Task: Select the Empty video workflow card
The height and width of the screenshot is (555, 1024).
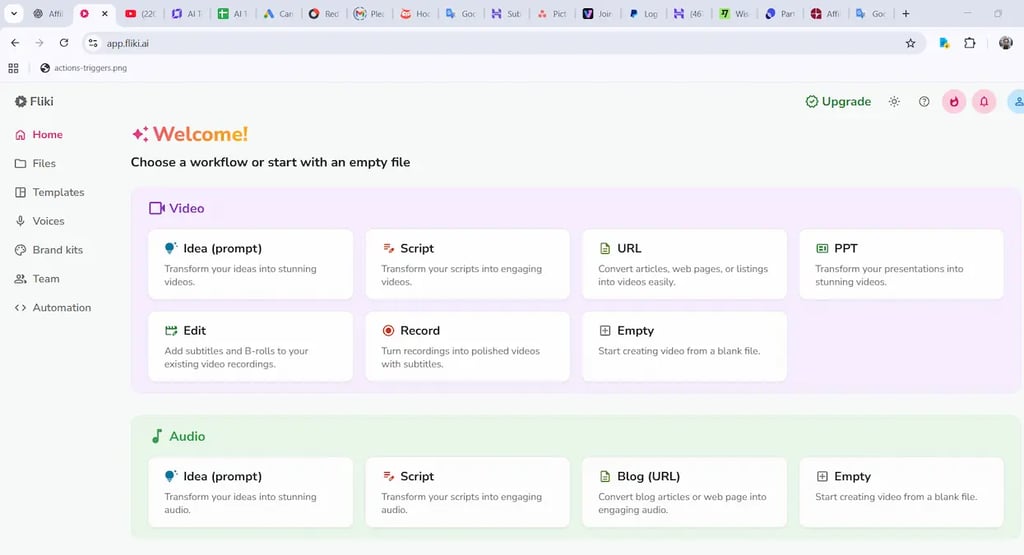Action: click(684, 346)
